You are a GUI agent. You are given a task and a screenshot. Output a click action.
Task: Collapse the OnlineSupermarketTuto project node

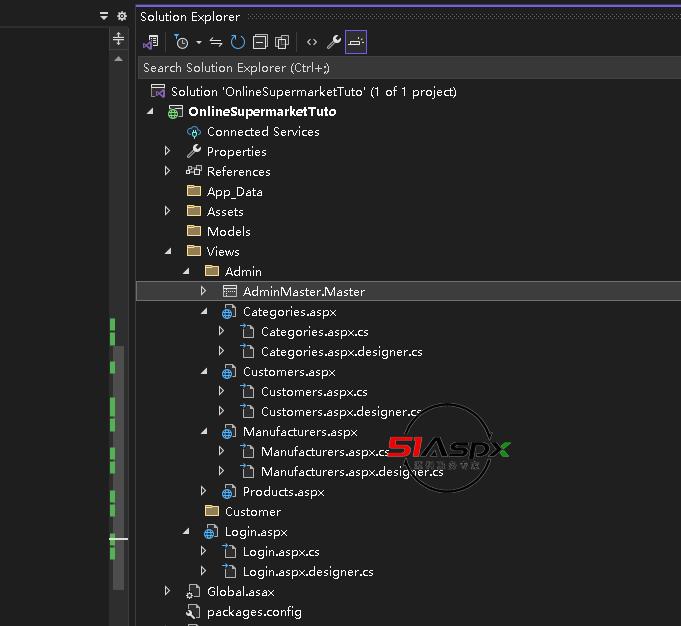150,112
